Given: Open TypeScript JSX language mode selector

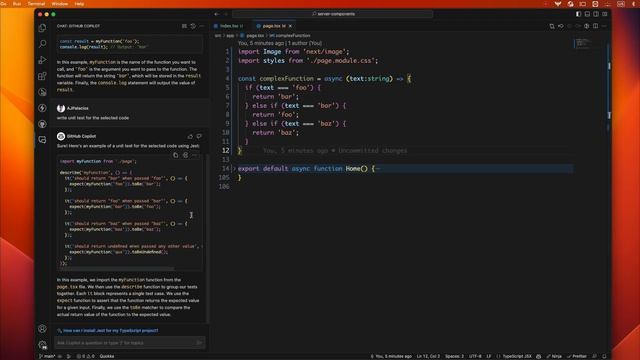Looking at the screenshot, I should [x=516, y=356].
